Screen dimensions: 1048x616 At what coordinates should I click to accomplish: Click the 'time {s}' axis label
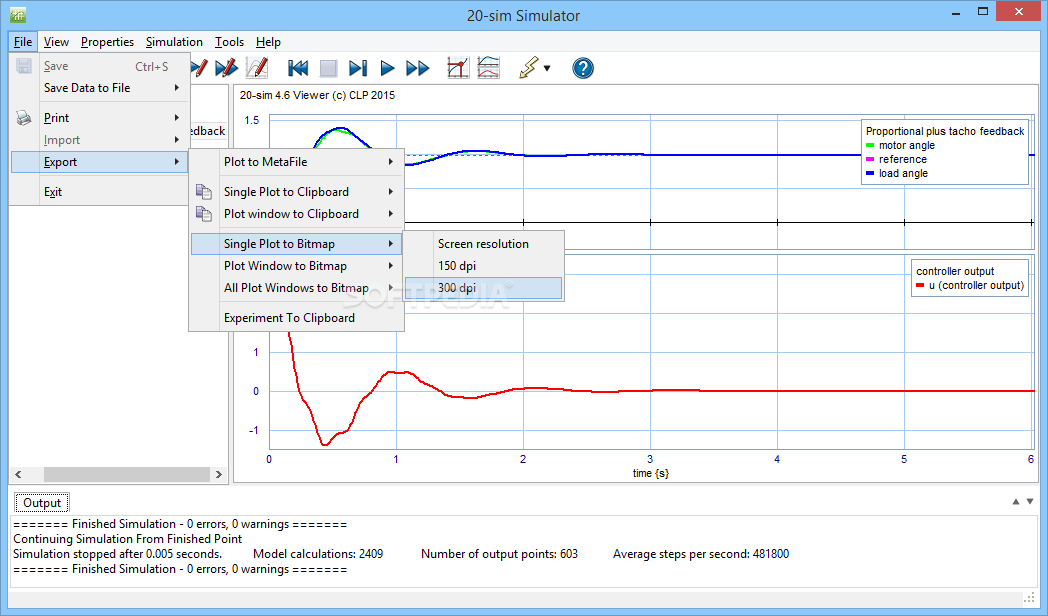(x=651, y=474)
